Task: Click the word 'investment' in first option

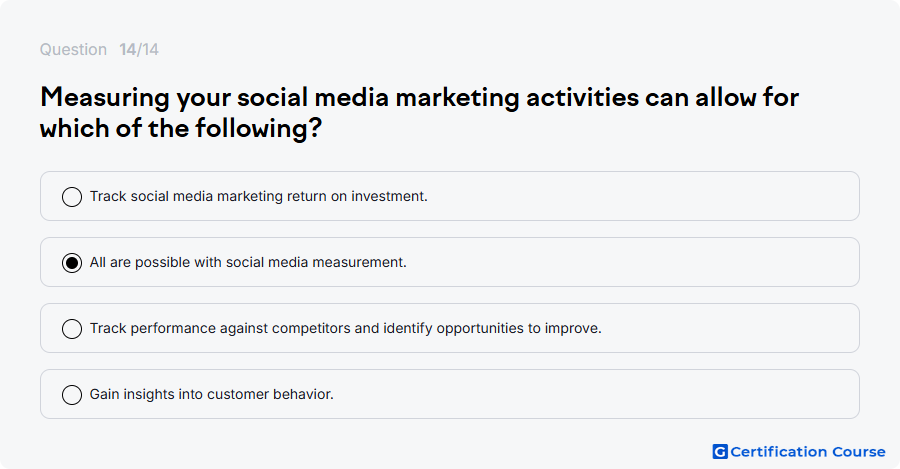Action: click(389, 196)
